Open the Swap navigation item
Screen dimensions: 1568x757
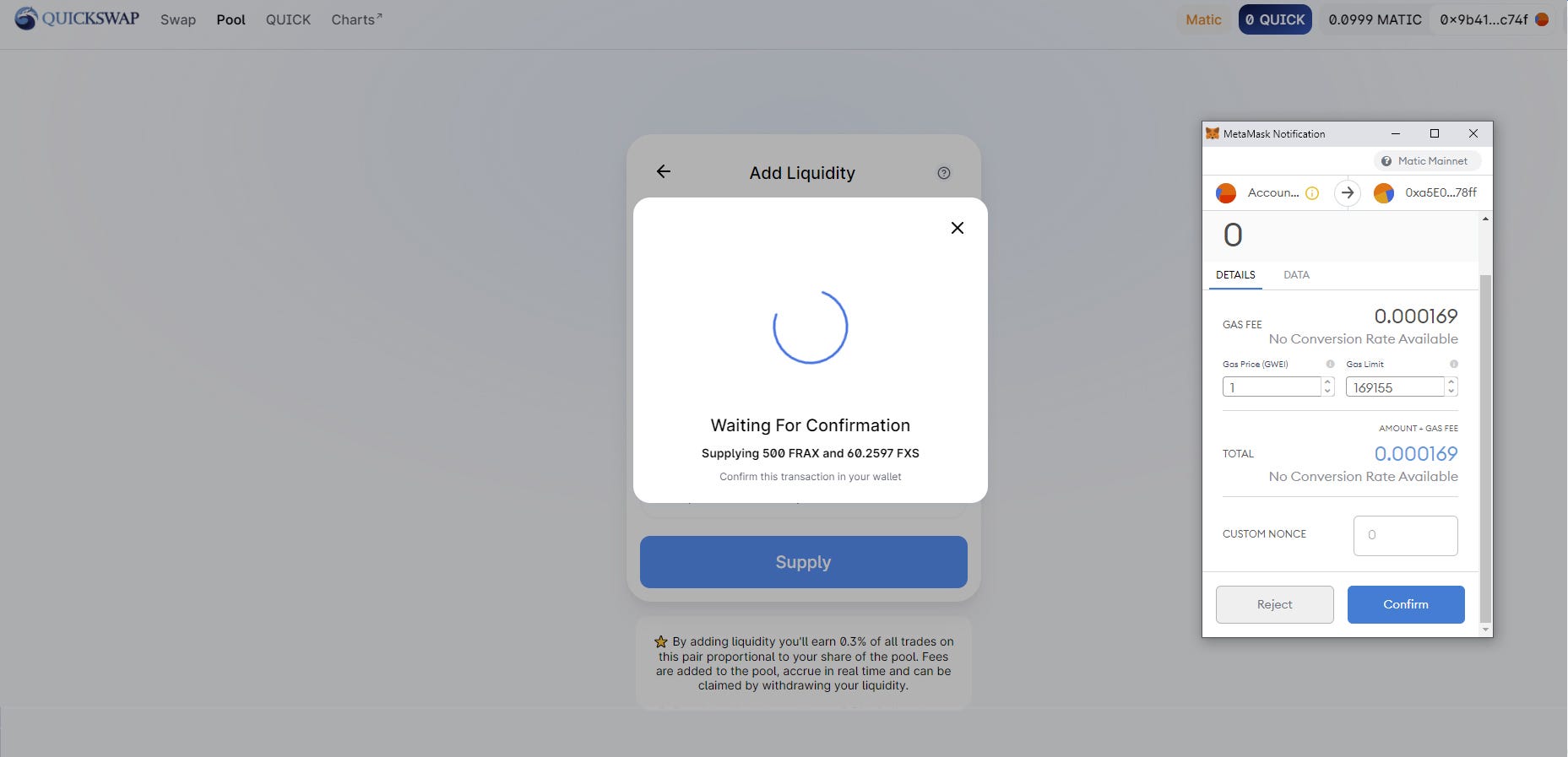(178, 19)
